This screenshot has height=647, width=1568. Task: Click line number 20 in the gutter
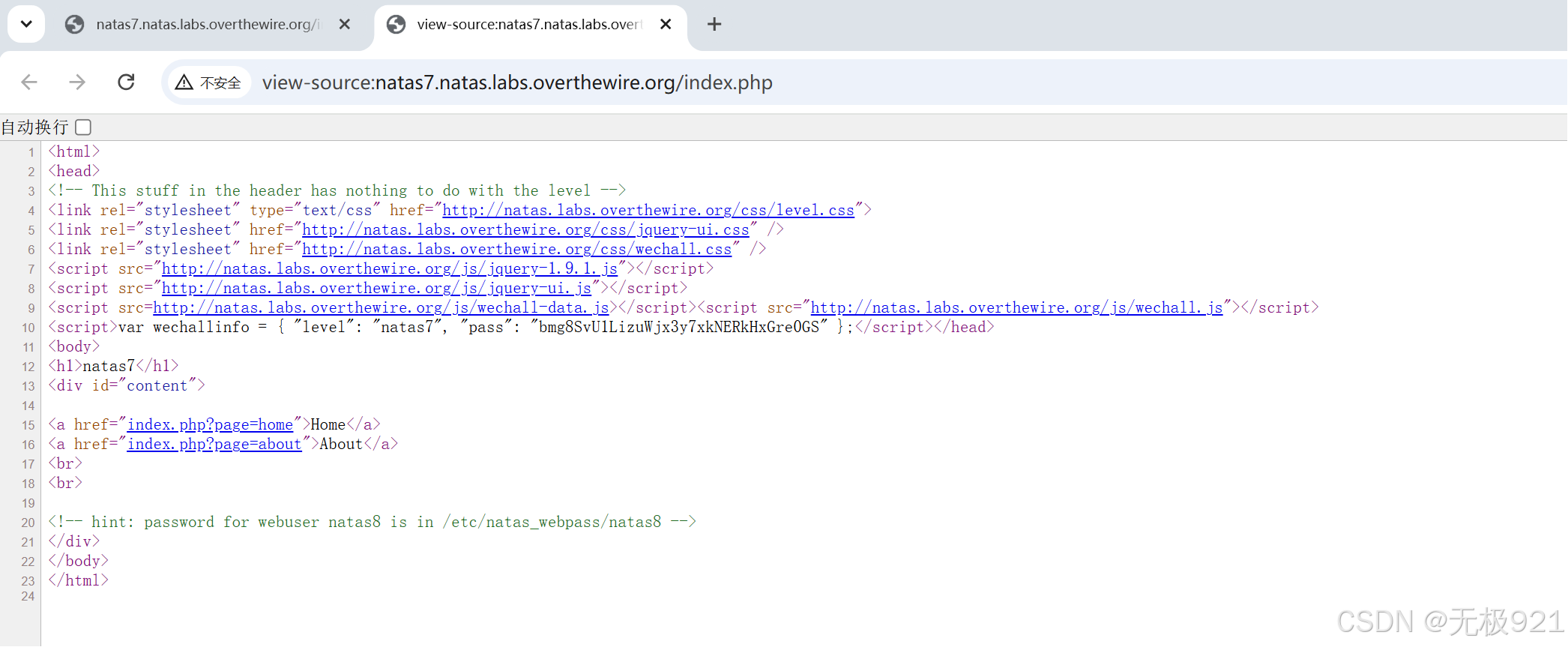point(28,523)
